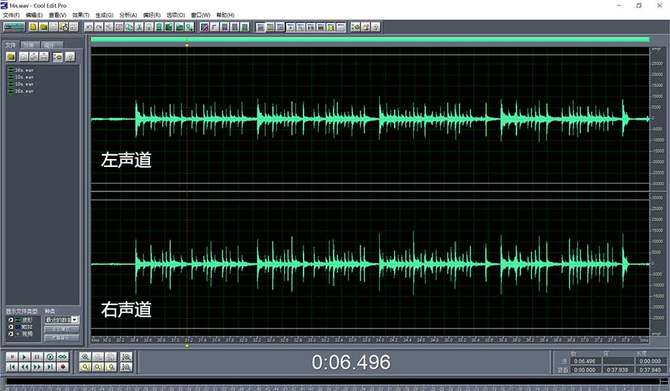The height and width of the screenshot is (391, 670).
Task: Pause playback in the transport controls
Action: pos(38,357)
